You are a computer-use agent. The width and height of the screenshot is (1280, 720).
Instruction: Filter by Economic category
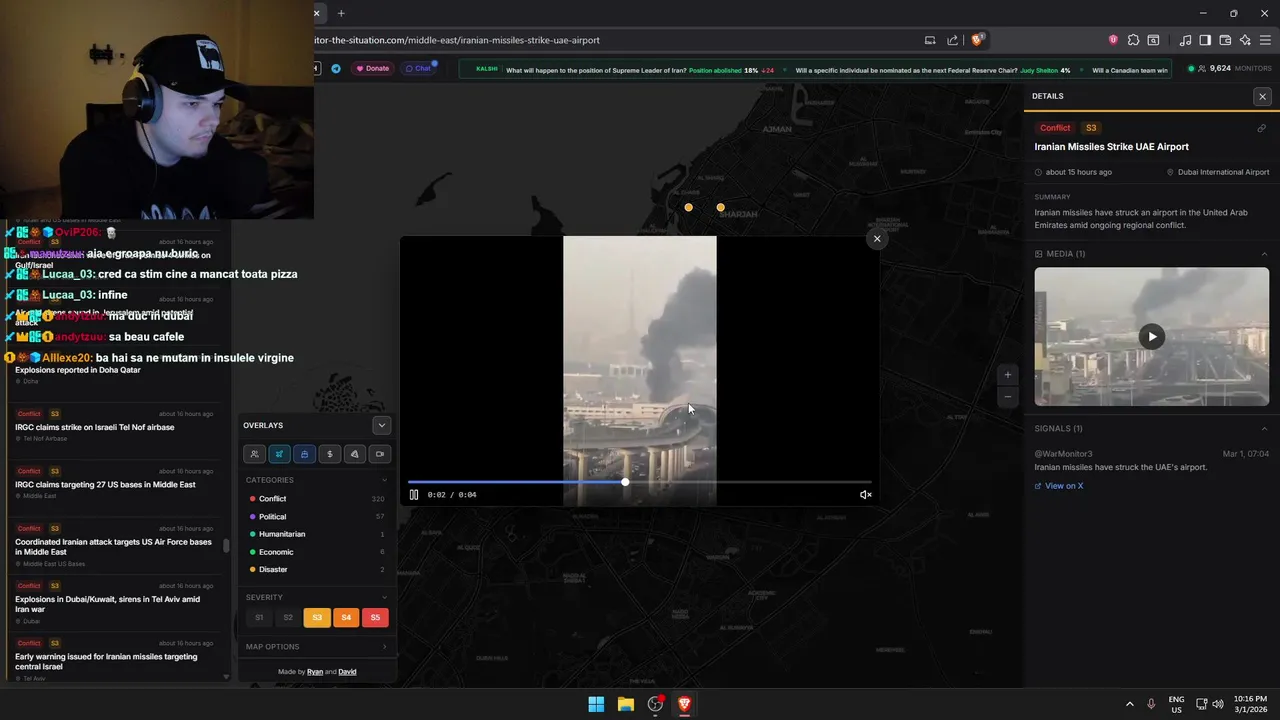(x=316, y=552)
